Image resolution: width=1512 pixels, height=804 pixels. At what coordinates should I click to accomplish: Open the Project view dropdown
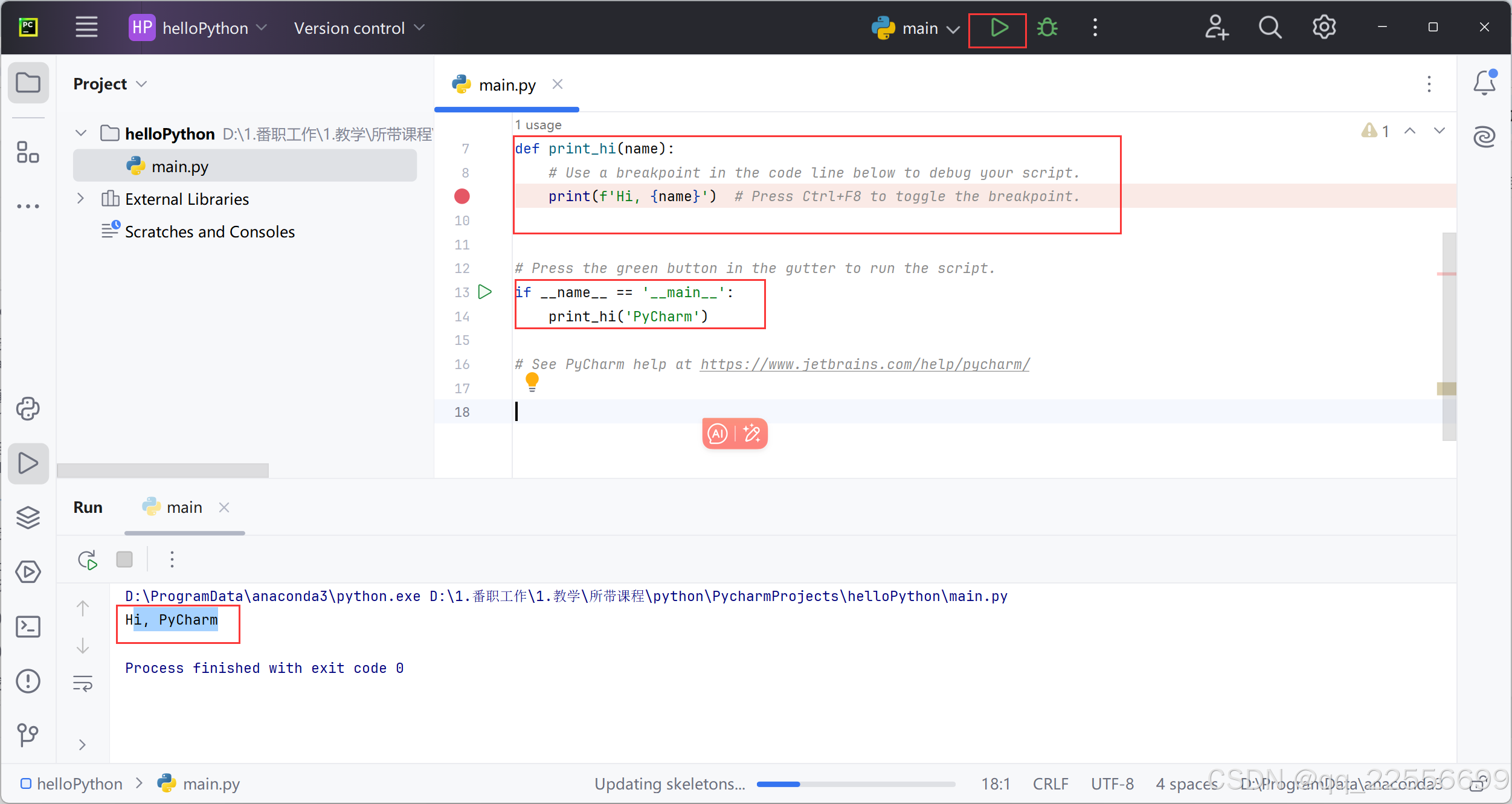click(110, 84)
